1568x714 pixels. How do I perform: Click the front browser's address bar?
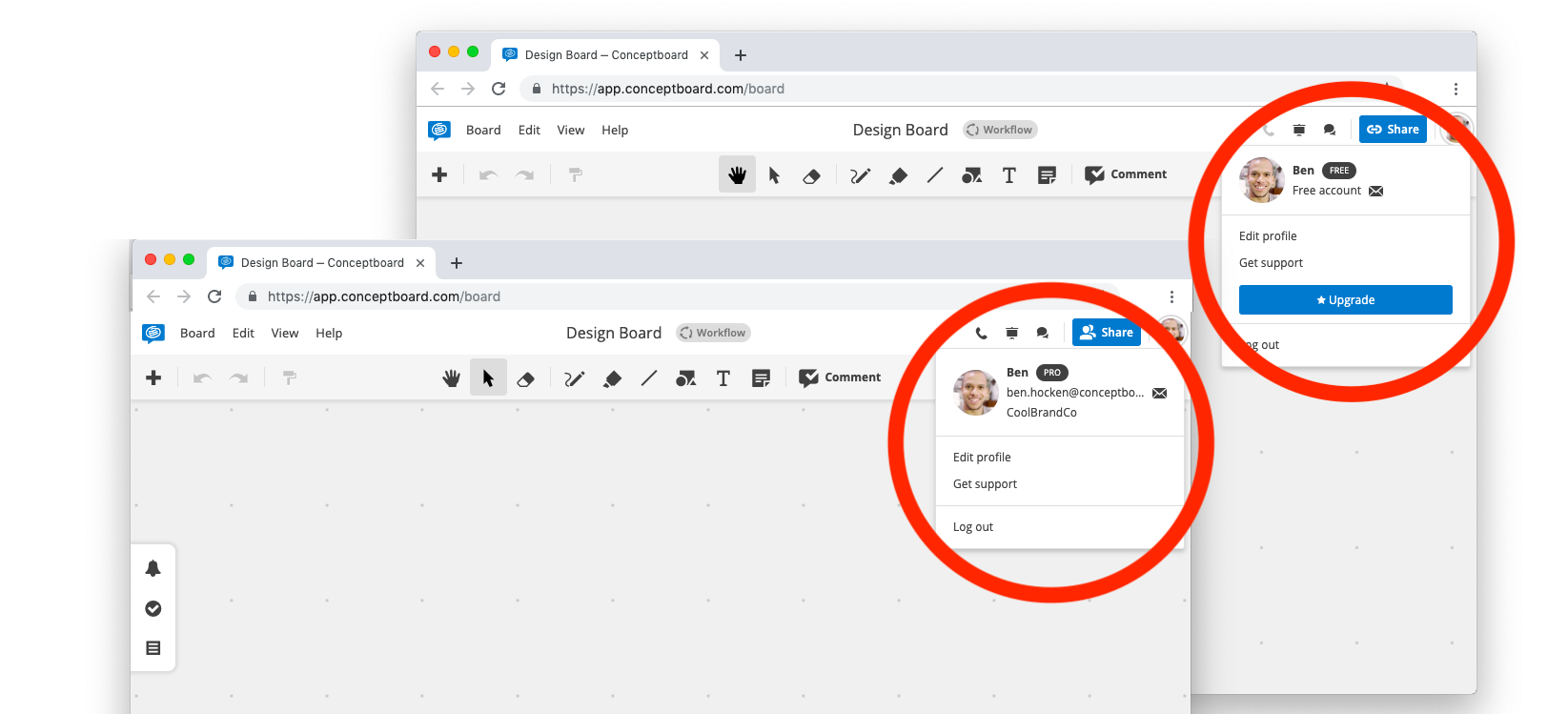667,296
